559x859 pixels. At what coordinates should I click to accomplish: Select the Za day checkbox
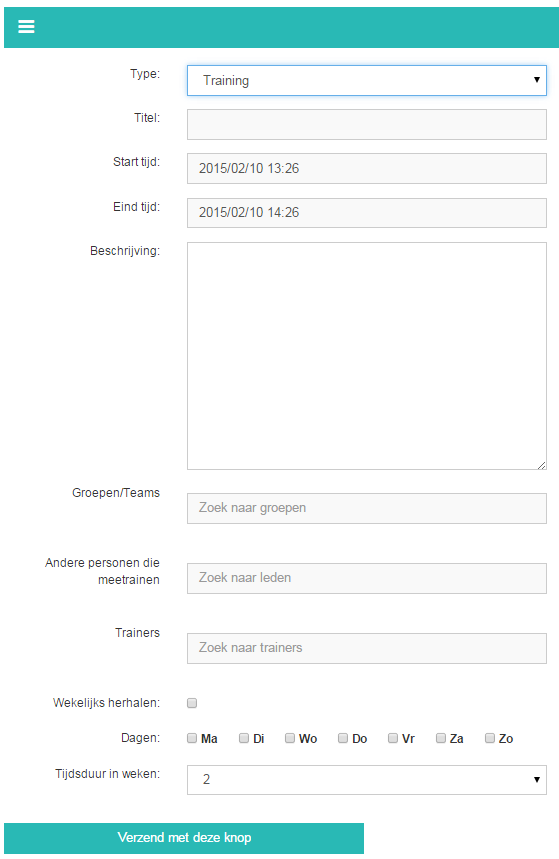coord(441,738)
